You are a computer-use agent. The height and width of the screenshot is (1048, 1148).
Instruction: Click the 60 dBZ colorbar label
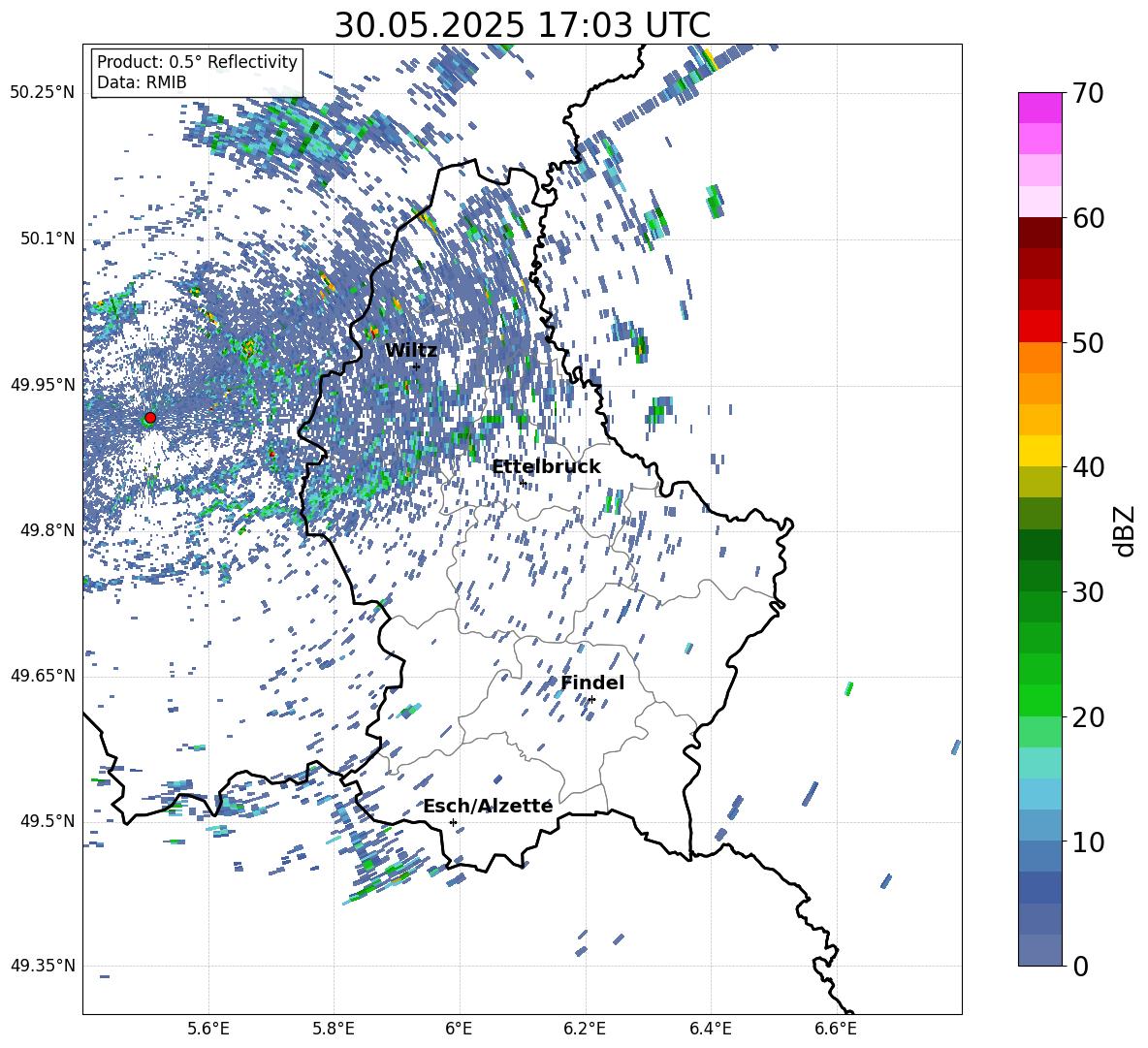click(x=1088, y=218)
